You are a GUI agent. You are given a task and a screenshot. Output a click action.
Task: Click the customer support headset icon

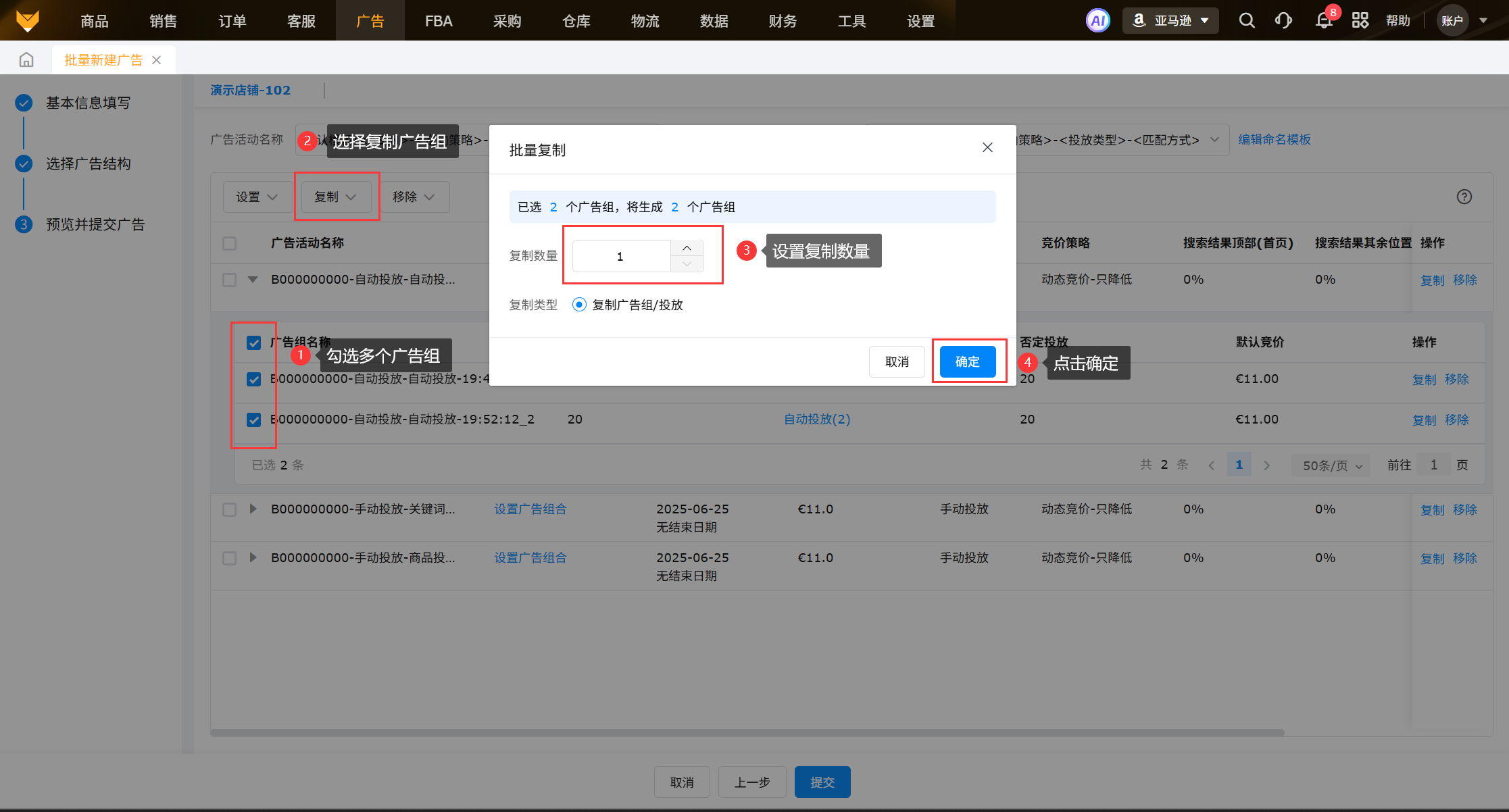[1283, 20]
